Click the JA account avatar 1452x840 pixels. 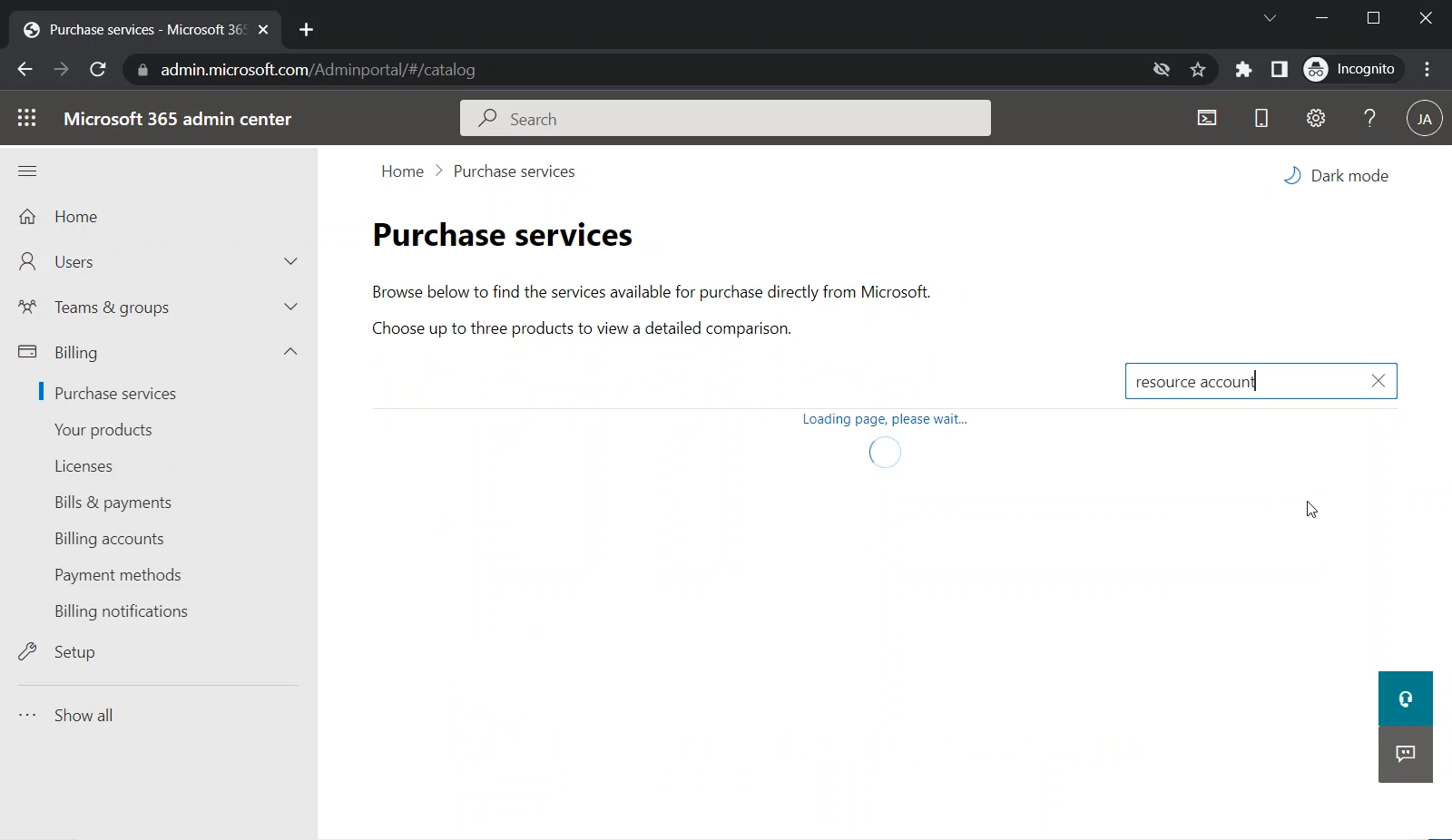[1424, 119]
